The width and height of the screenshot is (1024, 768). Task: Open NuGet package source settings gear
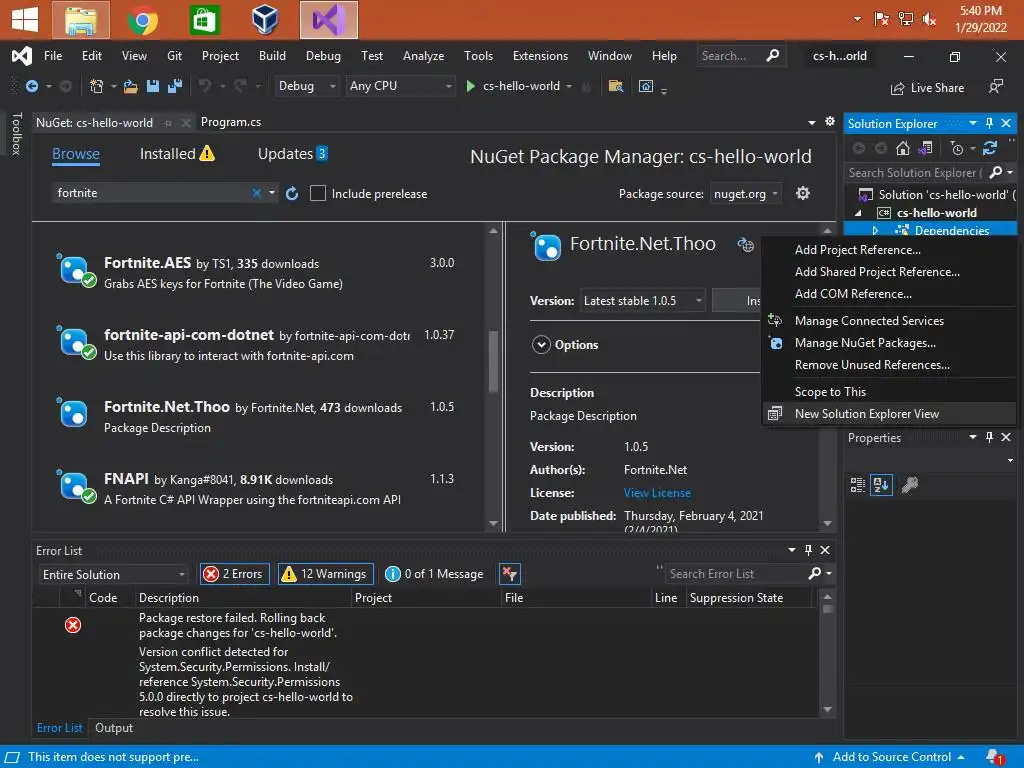[x=803, y=193]
